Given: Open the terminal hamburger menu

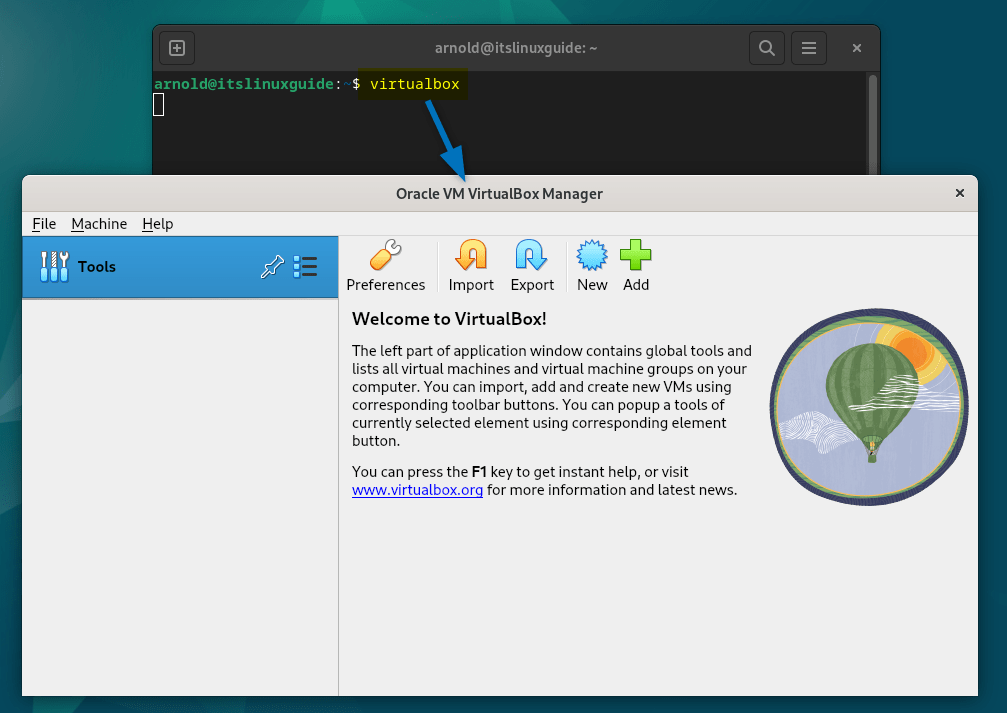Looking at the screenshot, I should [808, 47].
